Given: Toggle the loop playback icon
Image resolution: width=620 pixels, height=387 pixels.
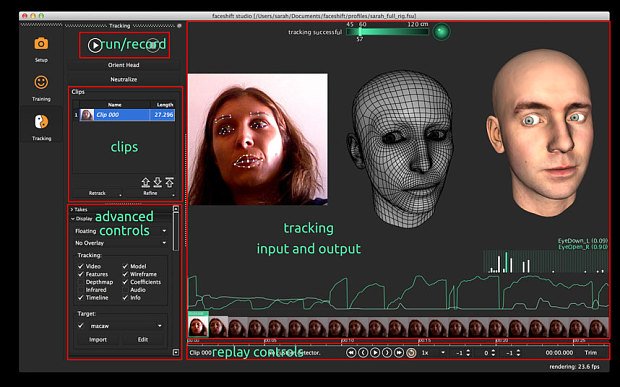Looking at the screenshot, I should point(411,352).
